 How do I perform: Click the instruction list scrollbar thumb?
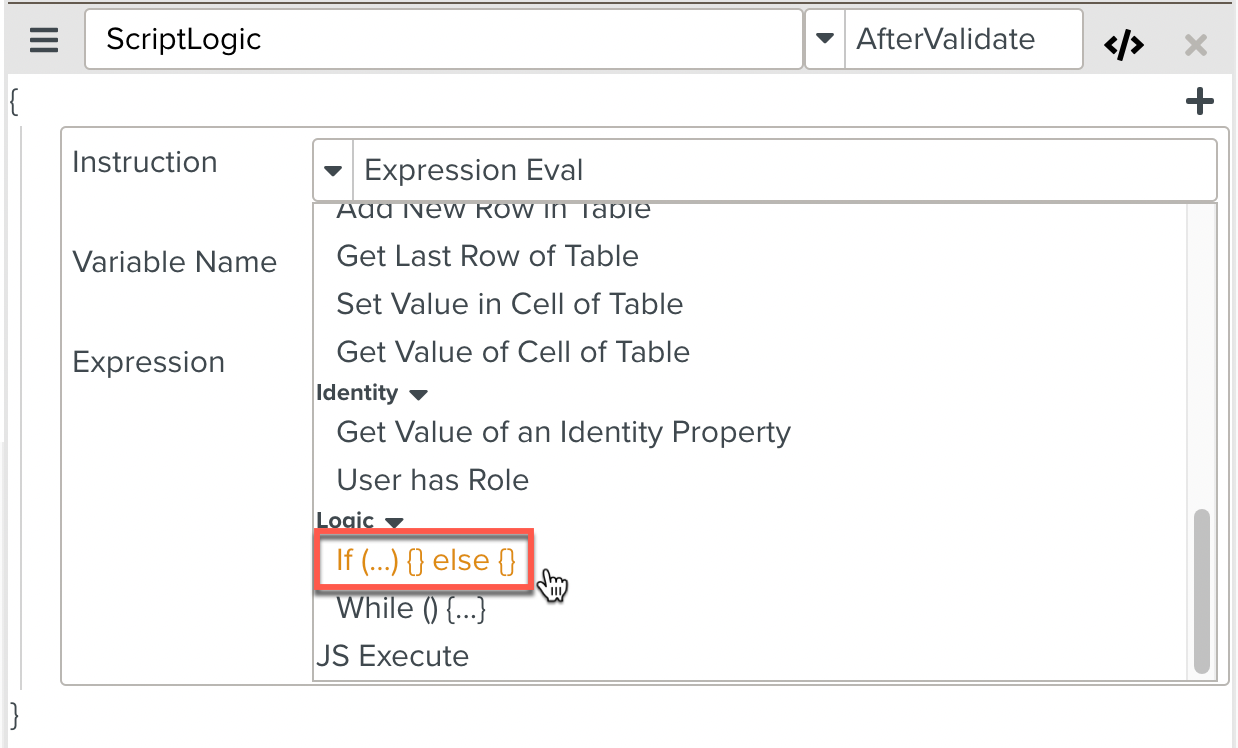point(1201,590)
